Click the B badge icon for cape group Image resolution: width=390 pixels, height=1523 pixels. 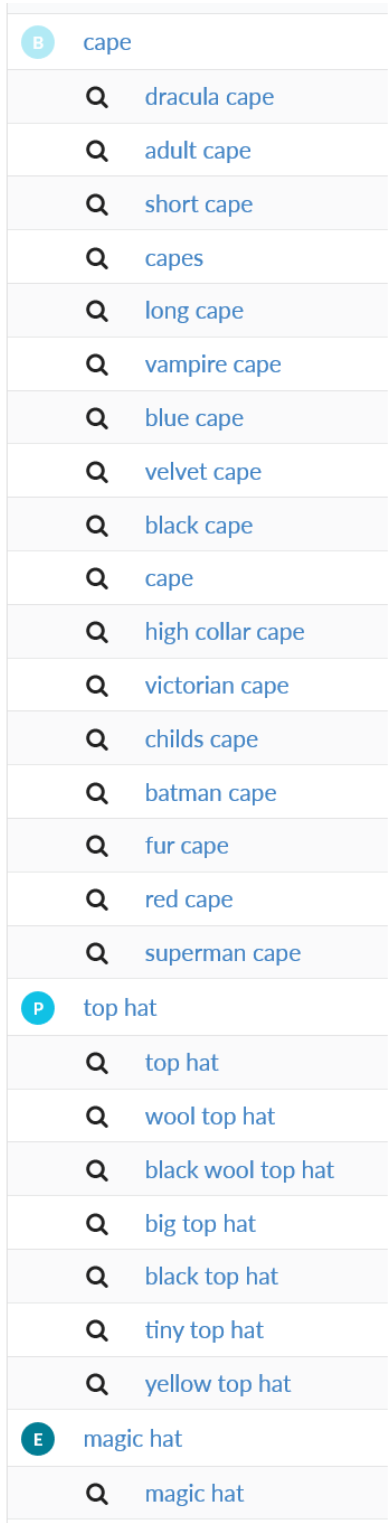coord(38,43)
